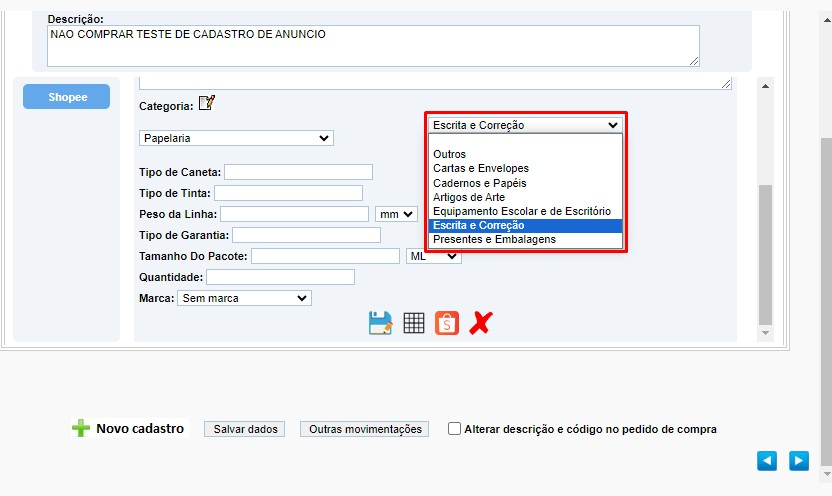The height and width of the screenshot is (496, 832).
Task: Enable Alterar descrição e código checkbox
Action: pos(454,429)
